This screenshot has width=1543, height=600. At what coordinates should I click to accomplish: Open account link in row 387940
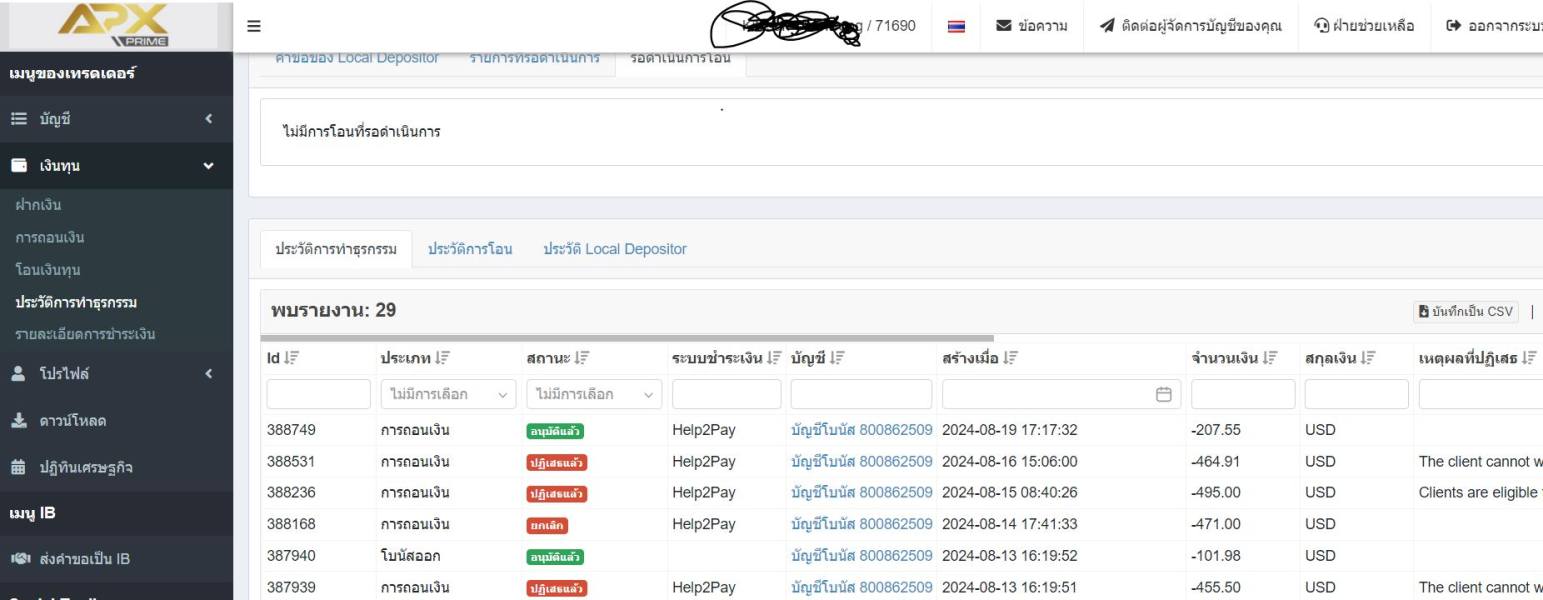pyautogui.click(x=861, y=556)
